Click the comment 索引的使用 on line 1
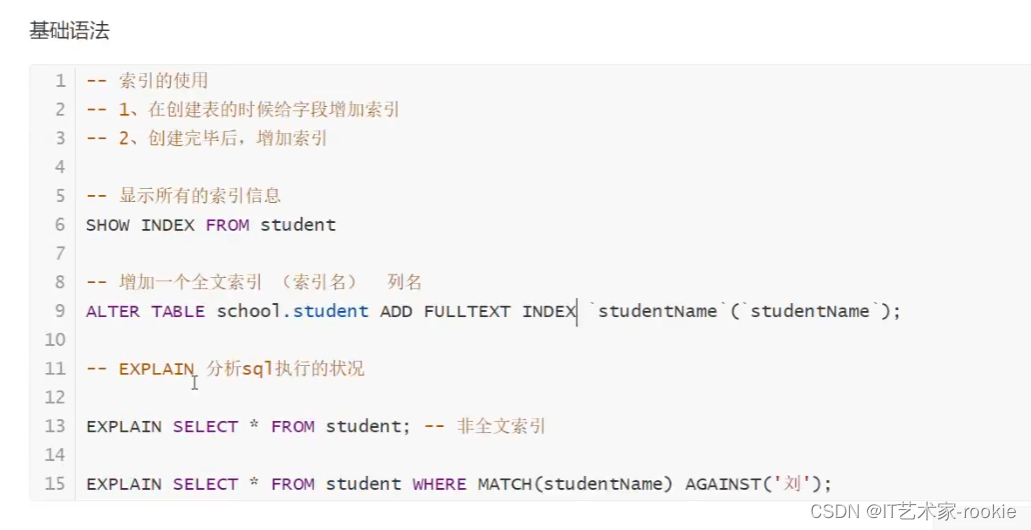The image size is (1031, 530). (163, 81)
